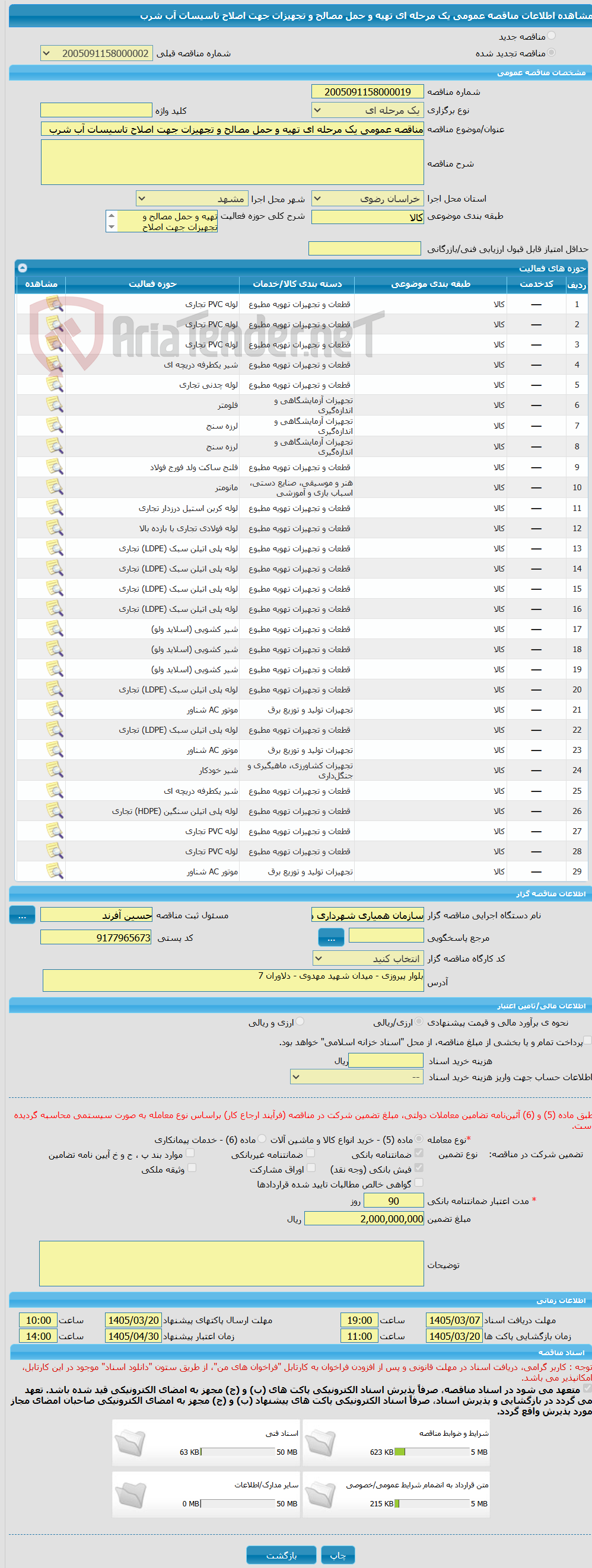Open شماره مناقصه قبلی dropdown

(96, 53)
